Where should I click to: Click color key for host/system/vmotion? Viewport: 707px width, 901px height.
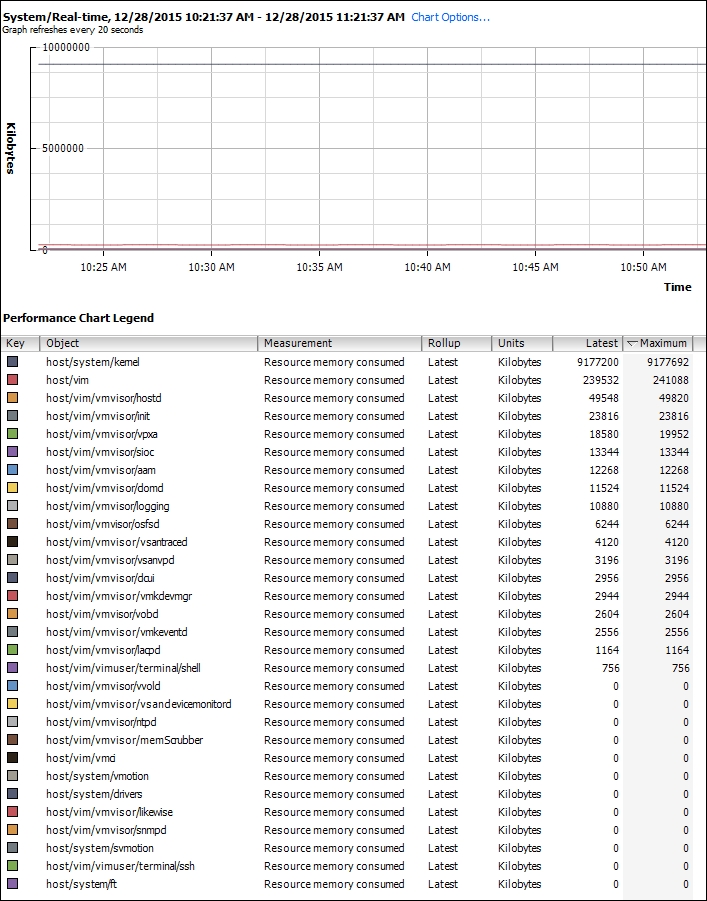[x=12, y=776]
